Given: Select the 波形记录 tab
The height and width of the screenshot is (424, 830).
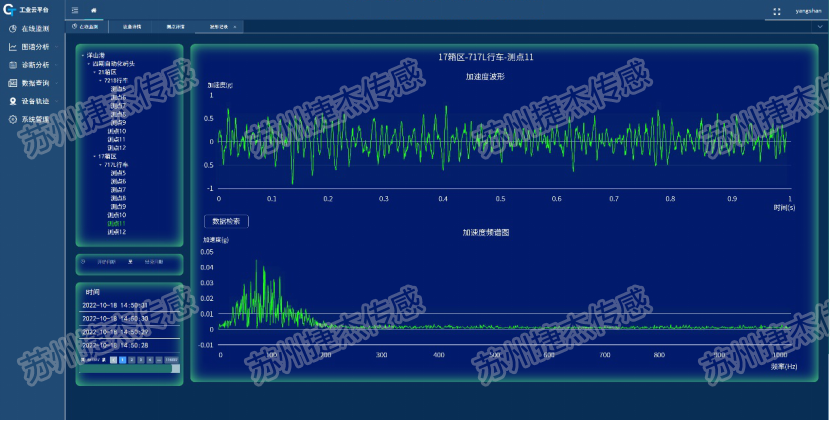Looking at the screenshot, I should [219, 26].
